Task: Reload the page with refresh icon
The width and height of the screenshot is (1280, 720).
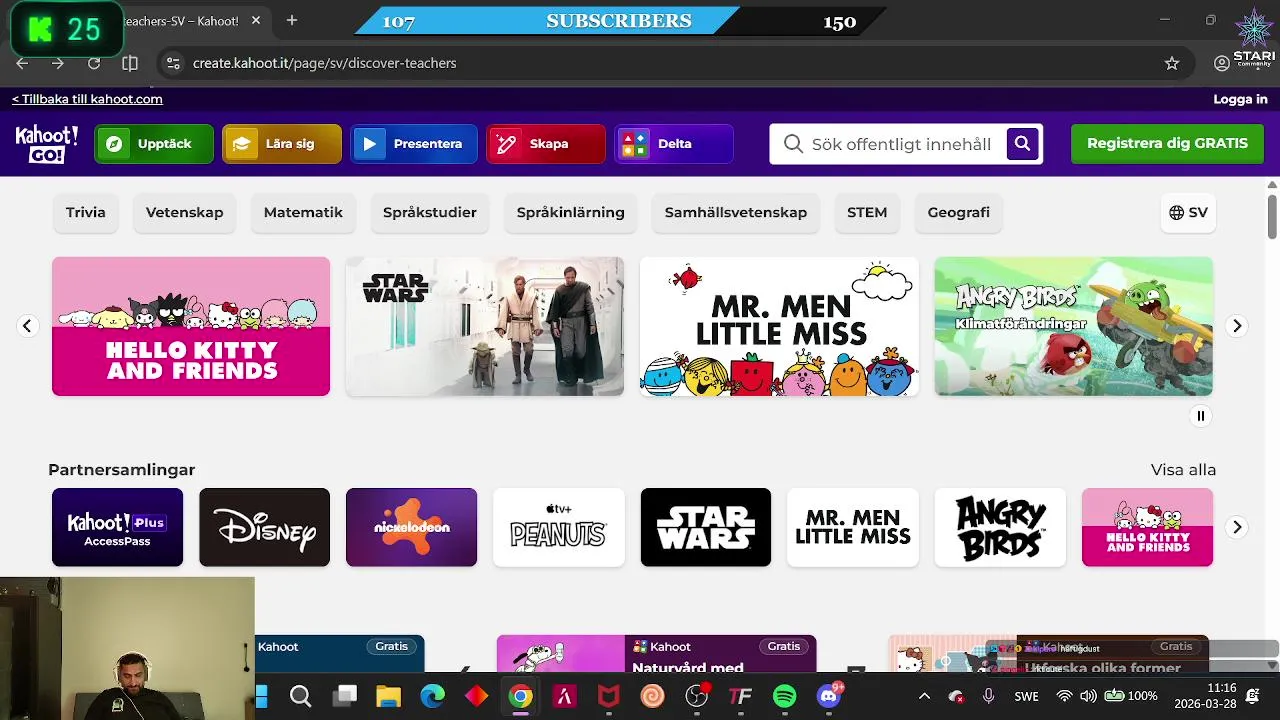Action: 94,63
